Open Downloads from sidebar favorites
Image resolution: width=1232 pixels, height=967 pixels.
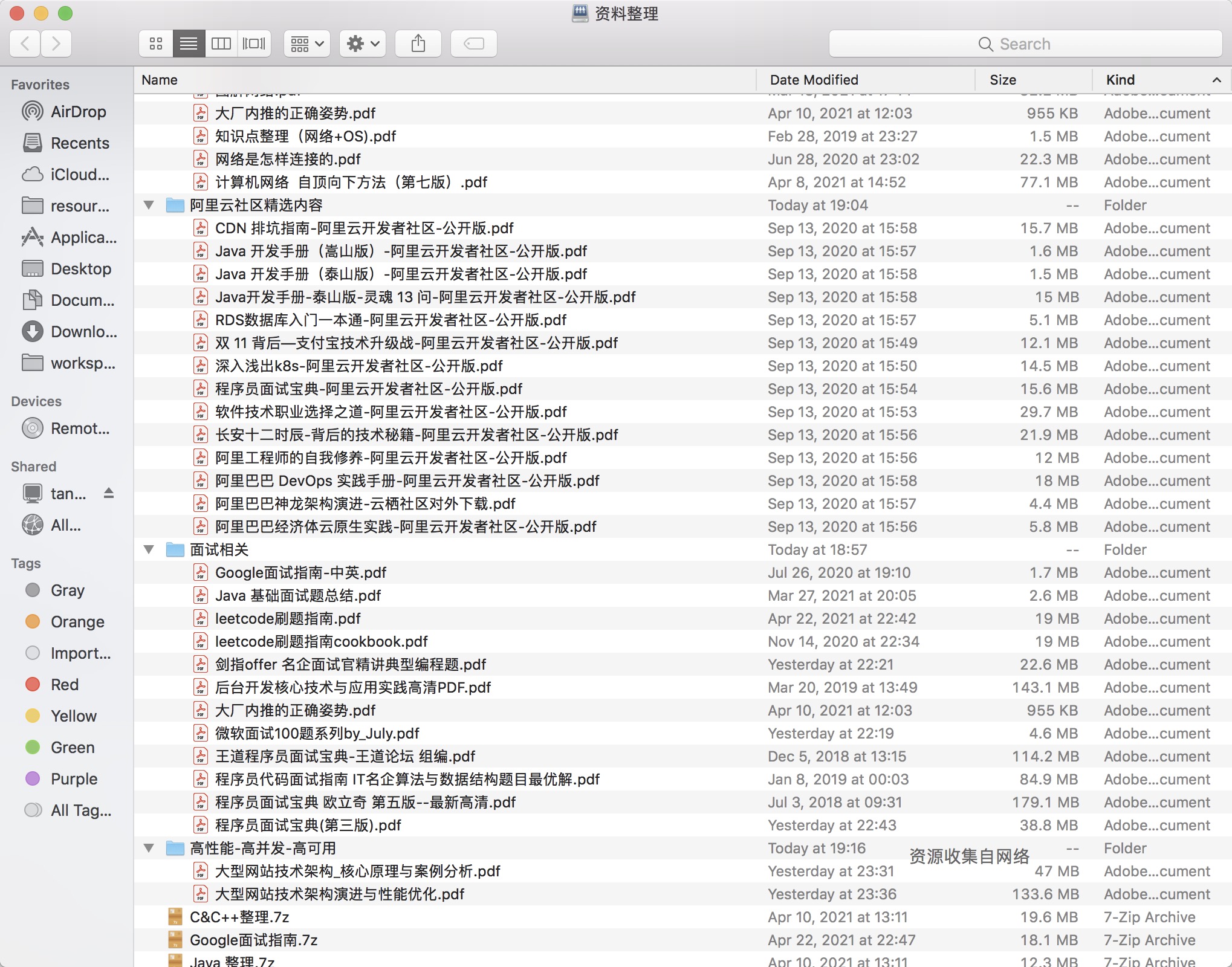[x=83, y=332]
